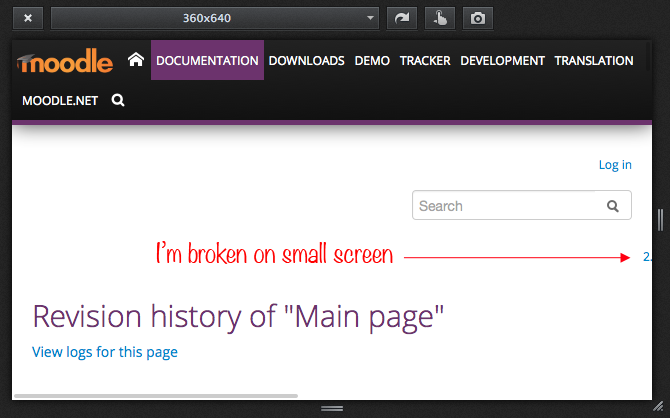Click the Moodle logo
This screenshot has width=670, height=418.
click(65, 61)
